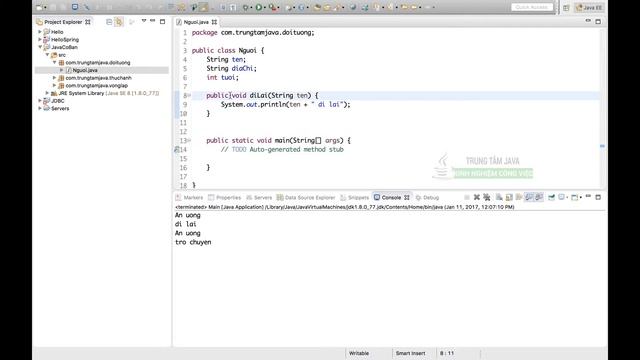Click Remove All Terminated Launches double-X icon

tap(487, 197)
